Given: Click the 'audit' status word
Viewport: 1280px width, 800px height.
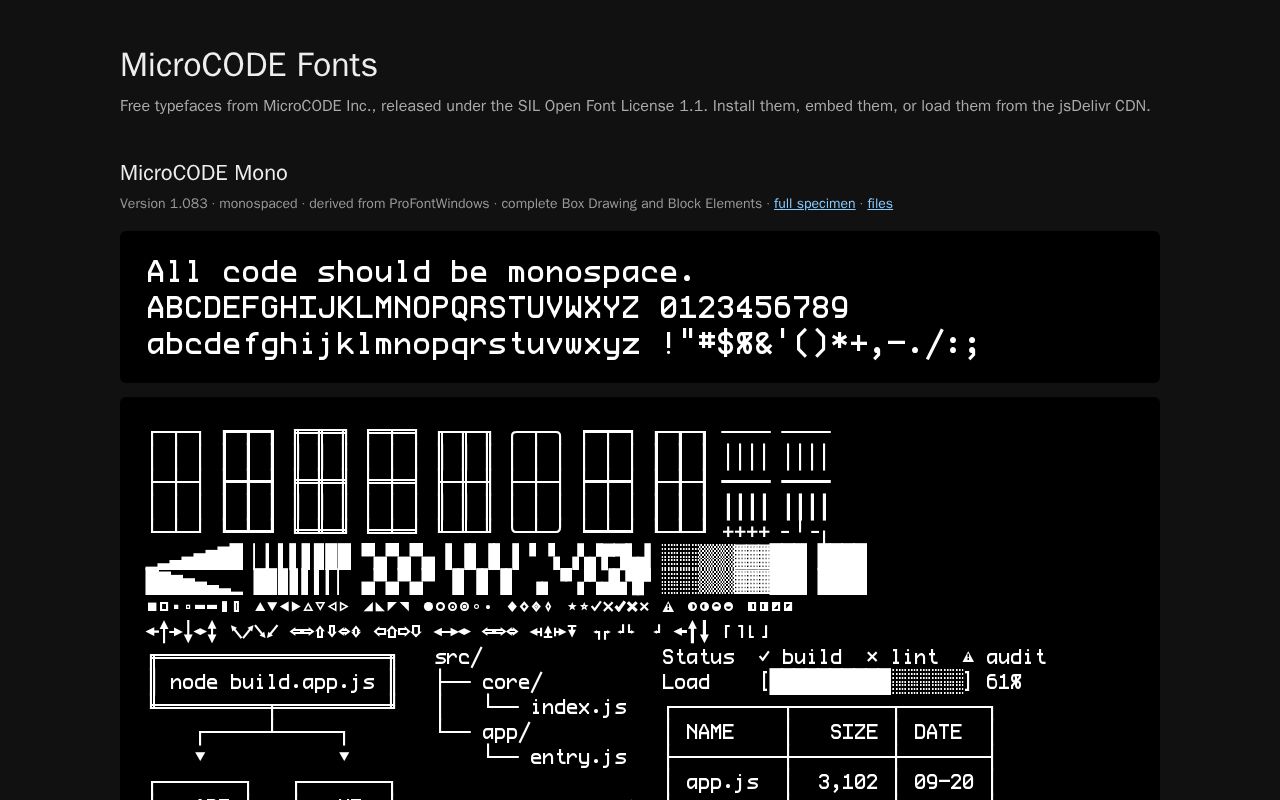Looking at the screenshot, I should point(1016,657).
